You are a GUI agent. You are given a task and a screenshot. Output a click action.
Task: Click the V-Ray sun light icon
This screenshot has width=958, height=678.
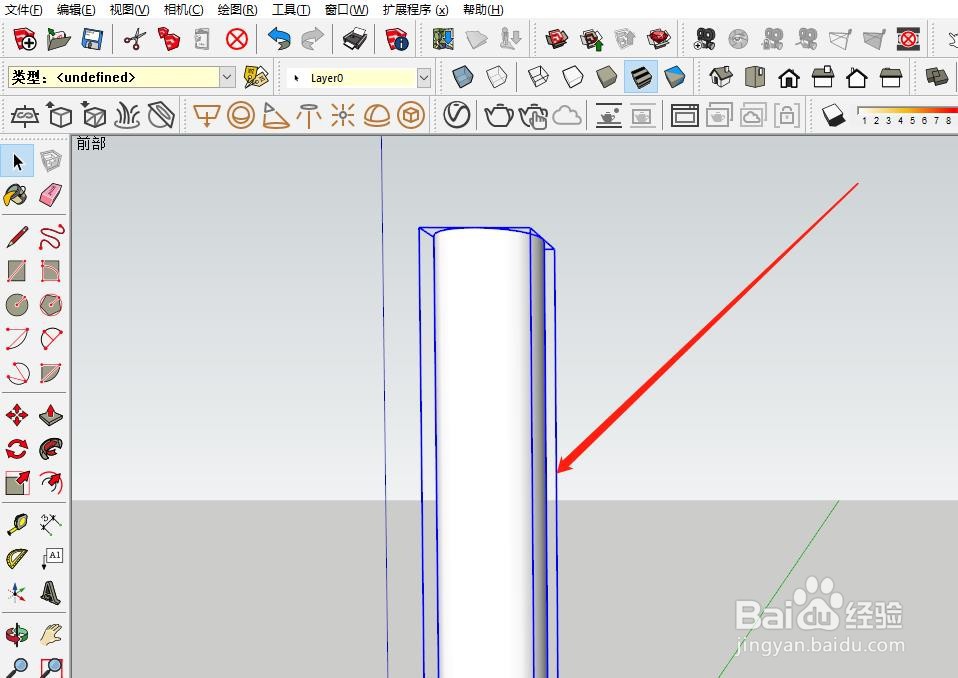click(343, 115)
